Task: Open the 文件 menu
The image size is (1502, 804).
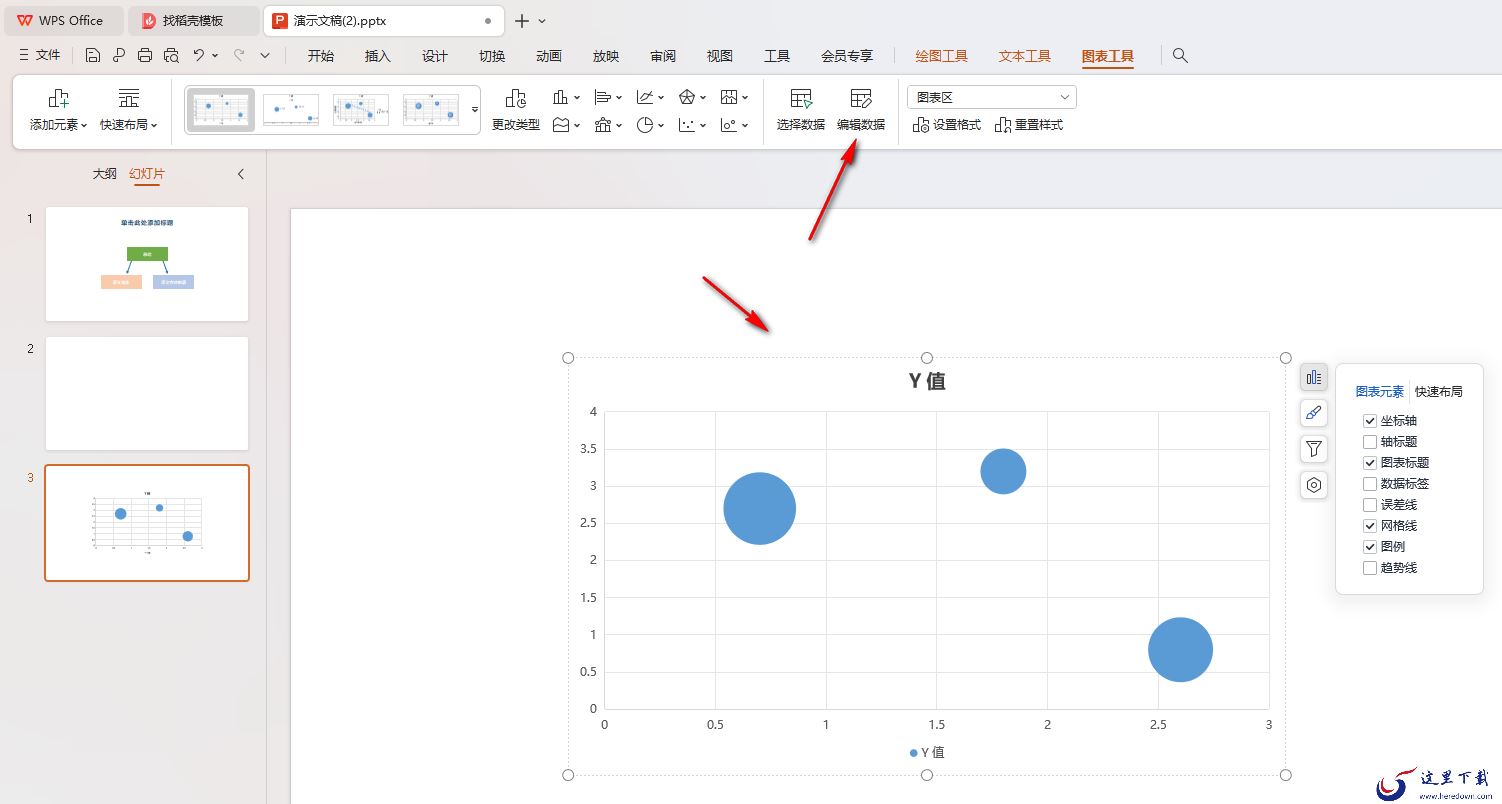Action: pos(40,56)
